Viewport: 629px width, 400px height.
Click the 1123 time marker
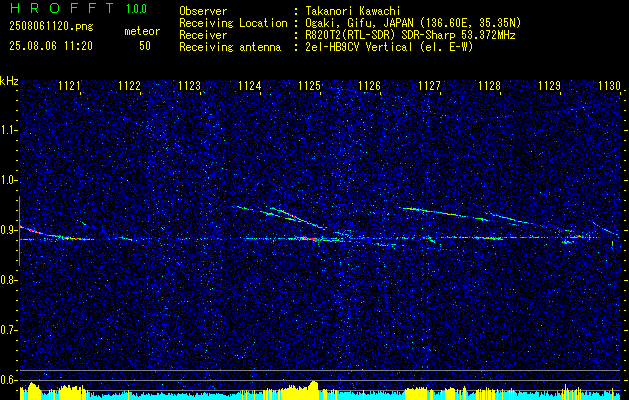(x=189, y=85)
